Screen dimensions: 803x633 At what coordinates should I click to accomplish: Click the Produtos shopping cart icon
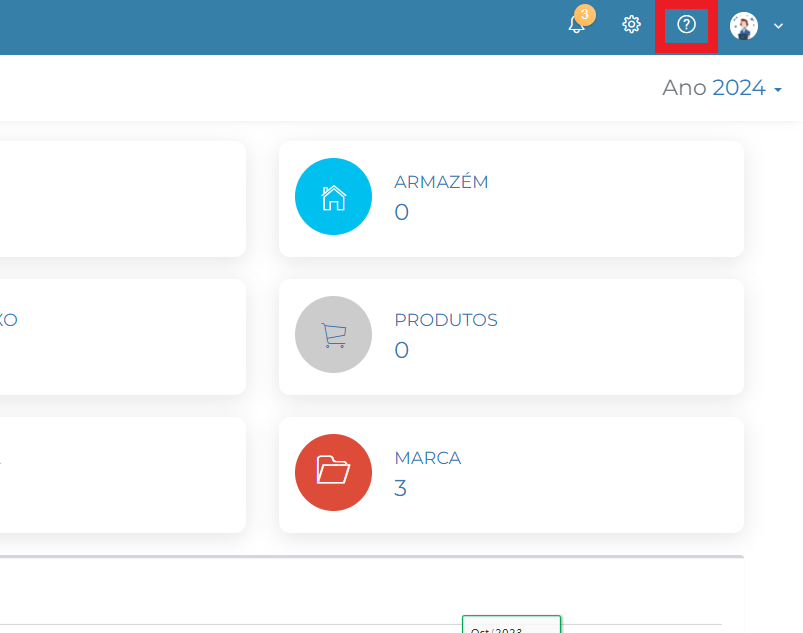pos(333,334)
